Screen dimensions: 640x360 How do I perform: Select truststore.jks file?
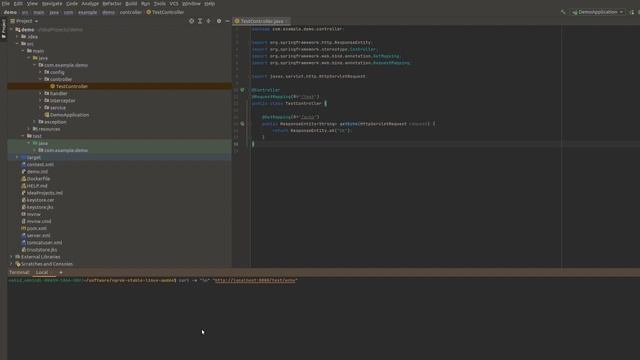(39, 250)
